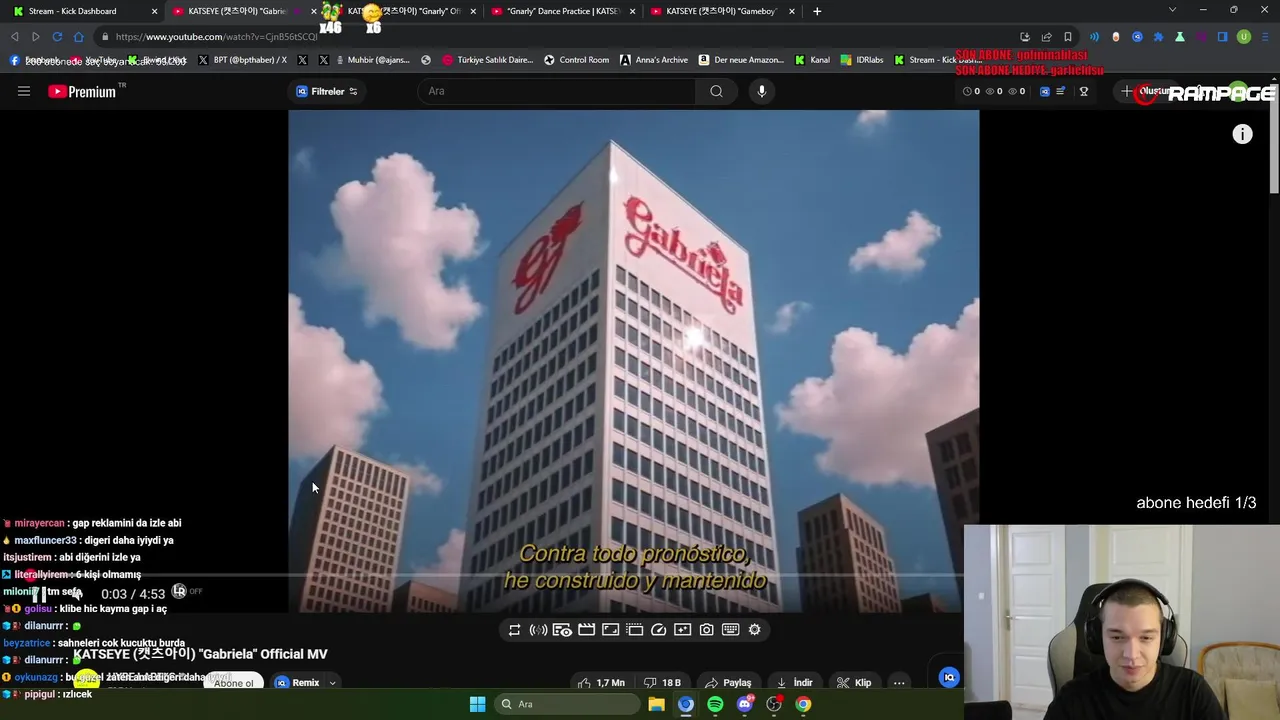This screenshot has width=1280, height=720.
Task: Open the browser main menu icon
Action: coord(1265,37)
